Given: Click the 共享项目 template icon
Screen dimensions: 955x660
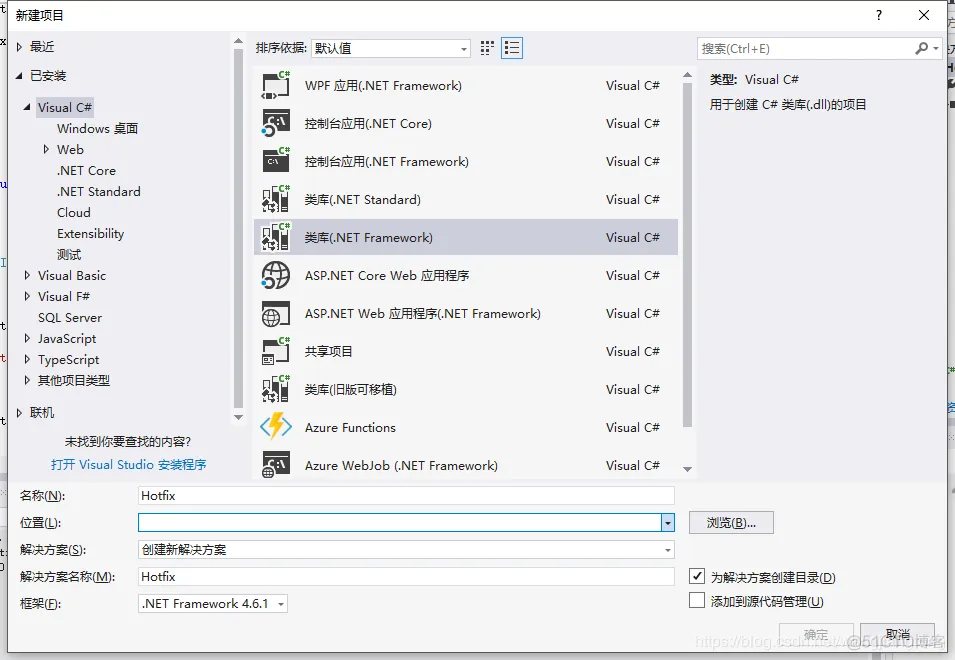Looking at the screenshot, I should (276, 351).
